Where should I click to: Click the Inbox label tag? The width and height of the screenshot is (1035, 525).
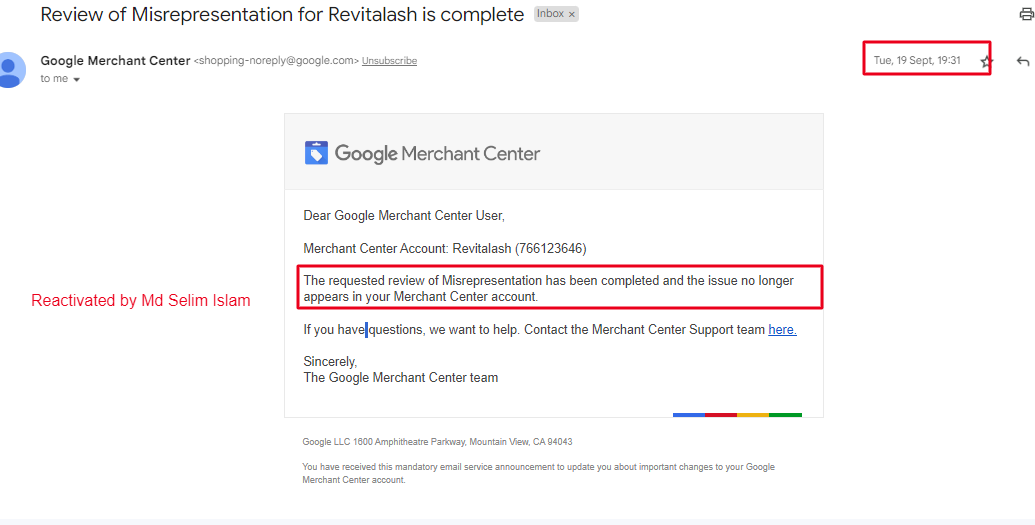[550, 14]
